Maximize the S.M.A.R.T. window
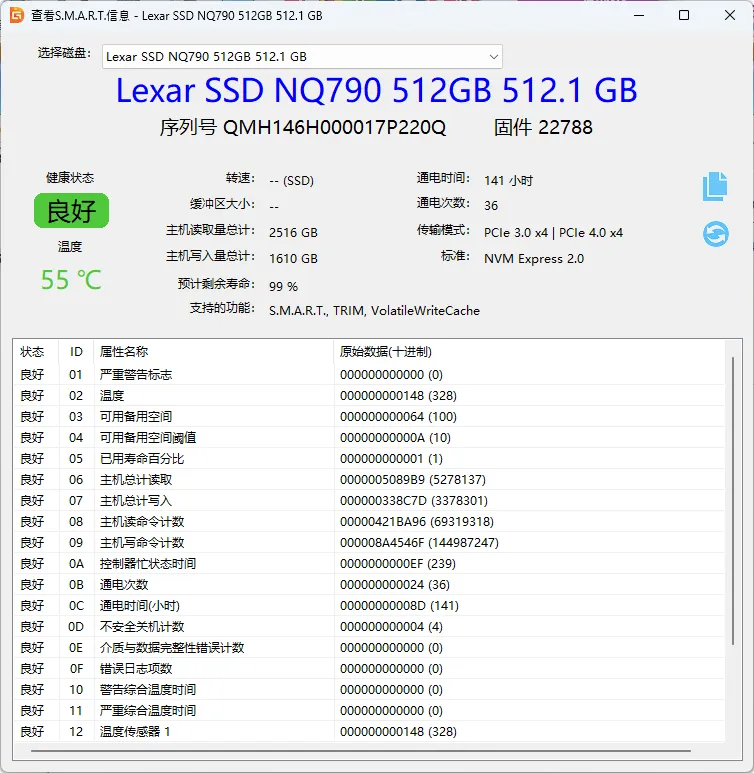The image size is (754, 773). tap(684, 15)
